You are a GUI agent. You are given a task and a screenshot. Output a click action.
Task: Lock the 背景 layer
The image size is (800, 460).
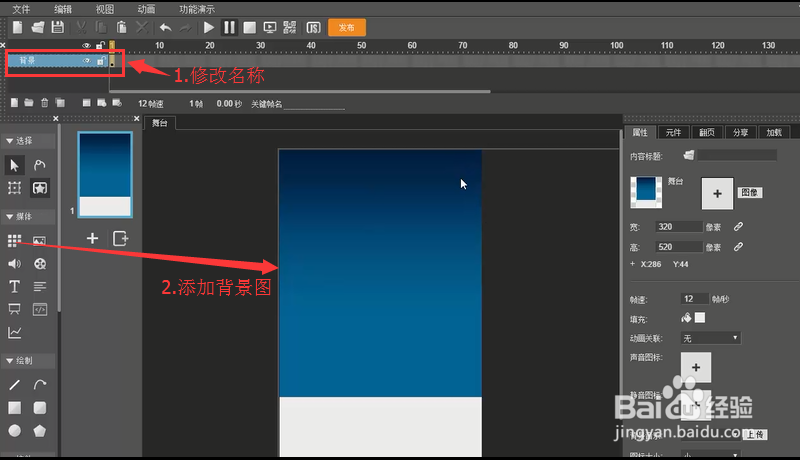pos(101,61)
